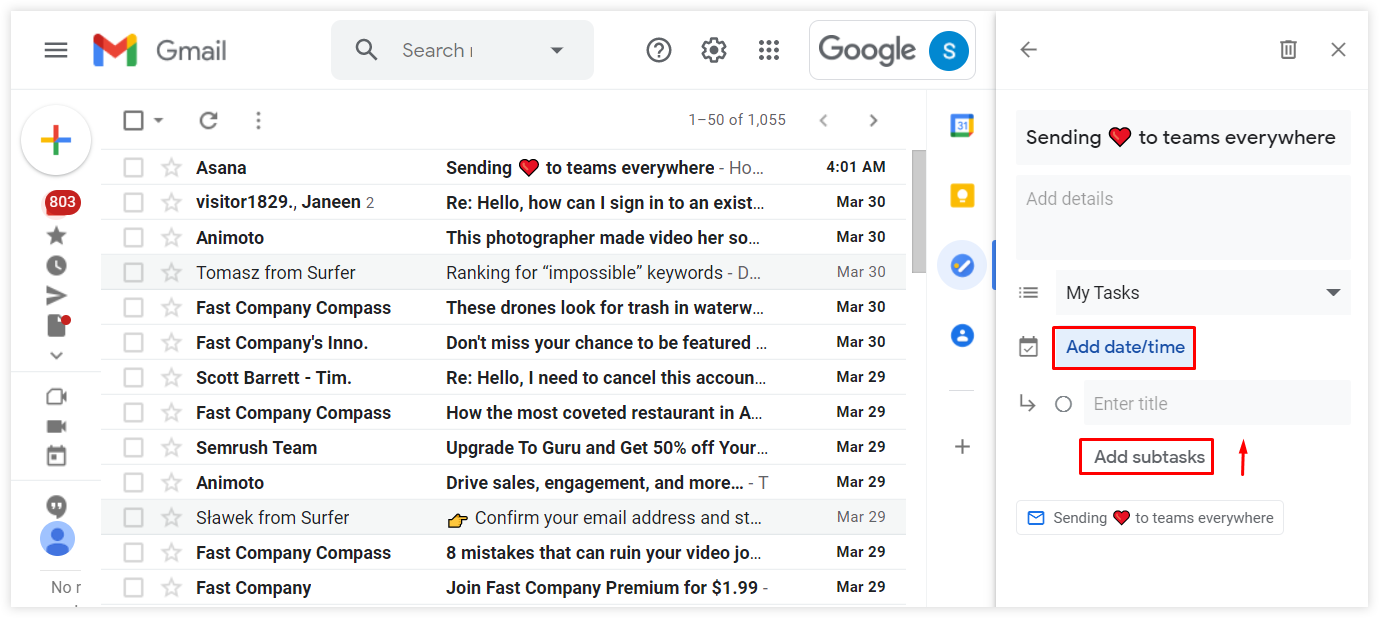Open the three-dot More menu above emails

258,120
